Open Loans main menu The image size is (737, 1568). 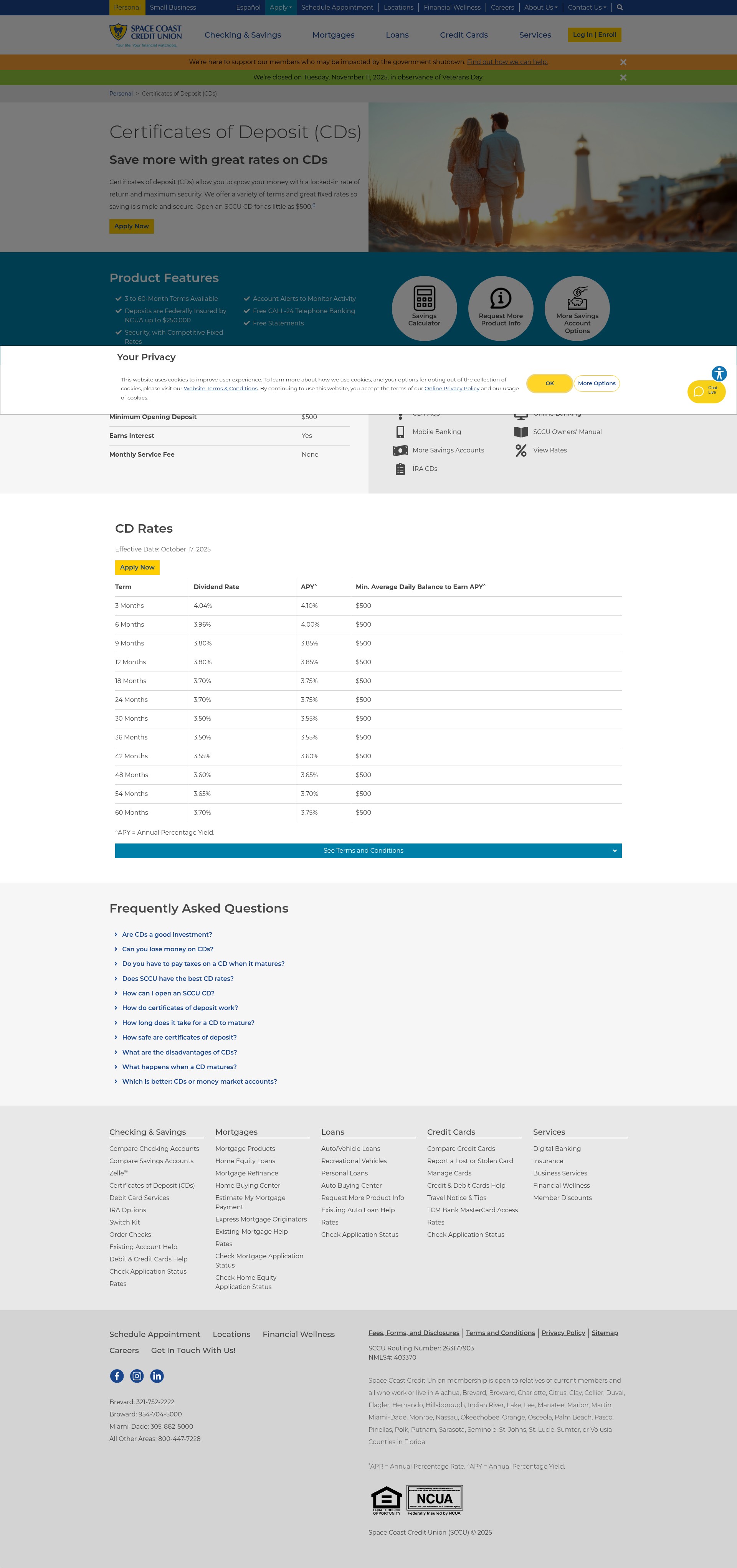(x=397, y=35)
